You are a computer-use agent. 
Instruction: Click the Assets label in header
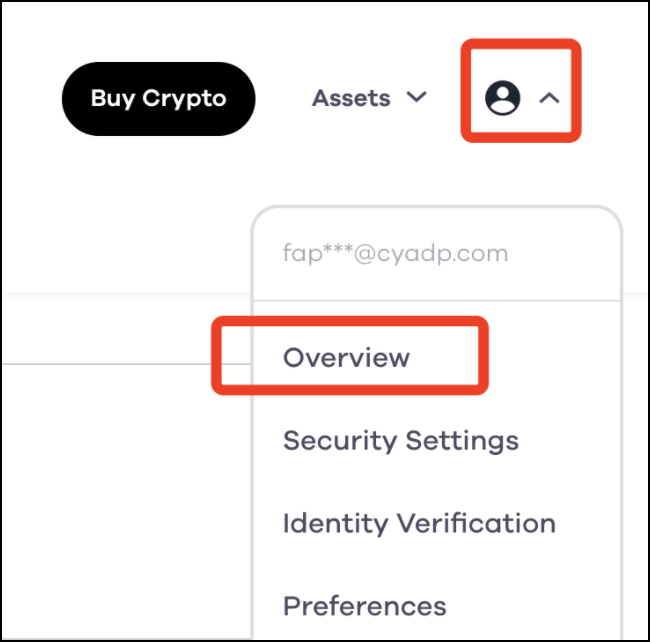pyautogui.click(x=351, y=98)
